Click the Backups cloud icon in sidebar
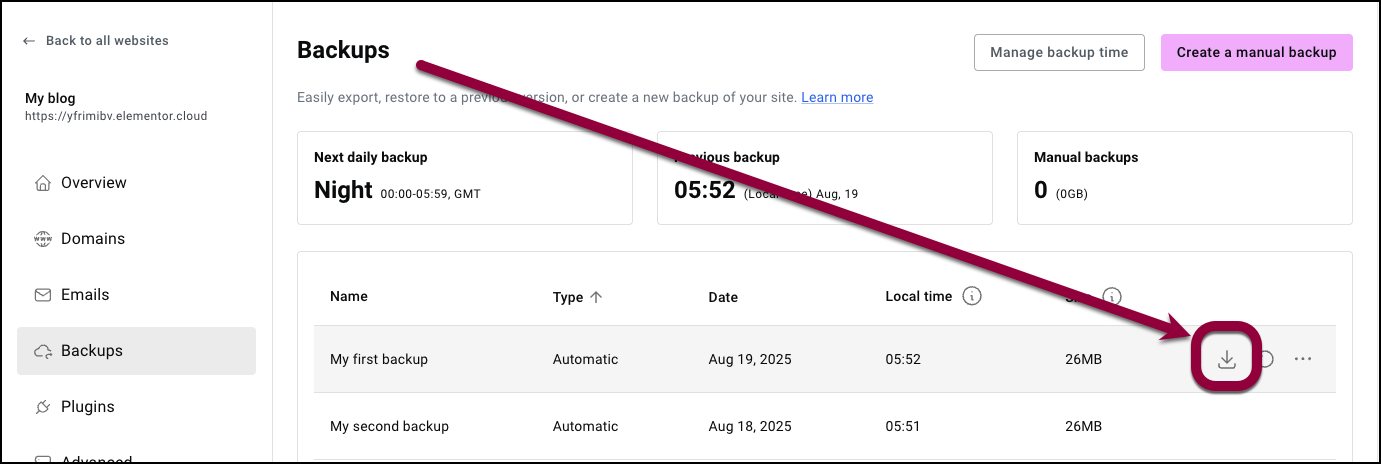The width and height of the screenshot is (1381, 464). [x=43, y=351]
